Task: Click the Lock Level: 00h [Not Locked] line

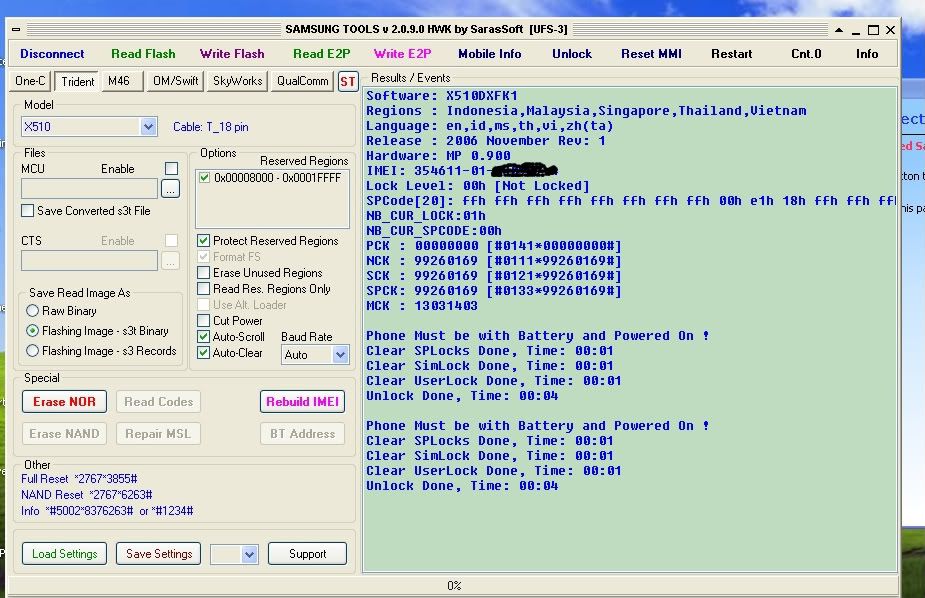Action: coord(478,186)
